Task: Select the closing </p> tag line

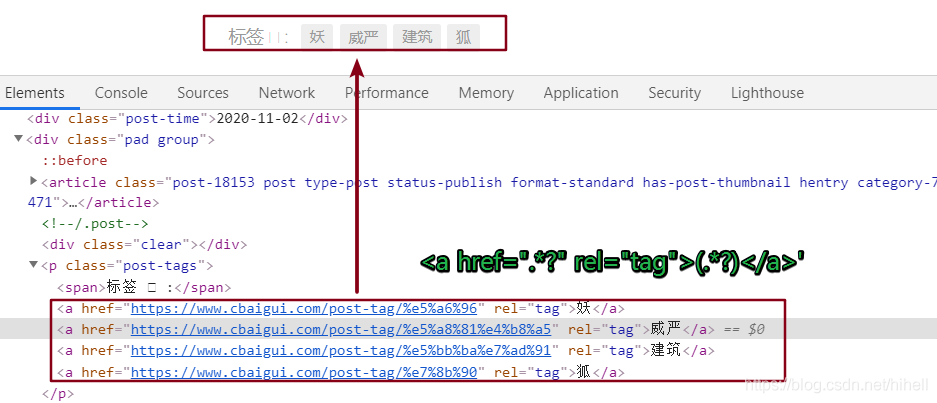Action: tap(58, 394)
